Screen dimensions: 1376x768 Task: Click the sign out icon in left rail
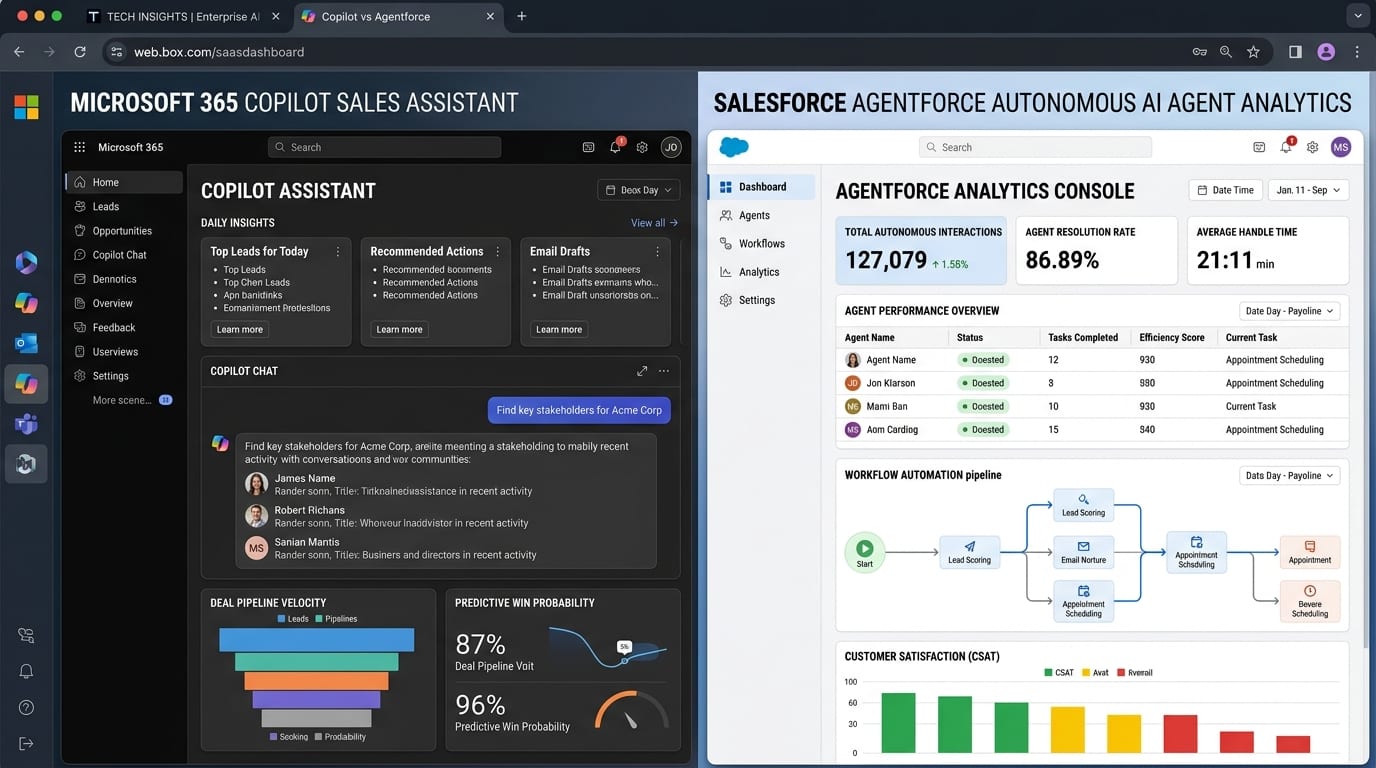(26, 744)
